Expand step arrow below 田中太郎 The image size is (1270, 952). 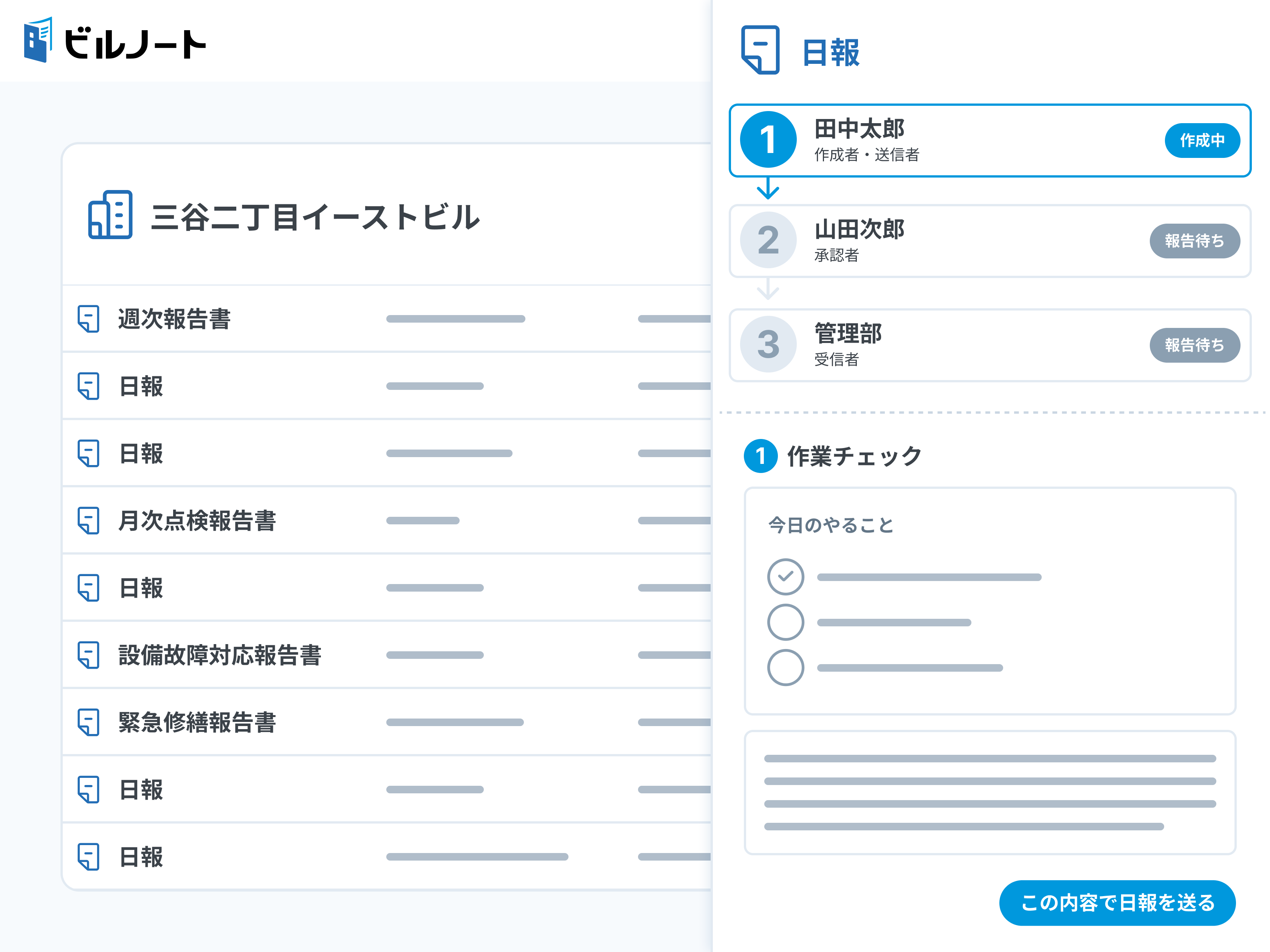(x=768, y=188)
